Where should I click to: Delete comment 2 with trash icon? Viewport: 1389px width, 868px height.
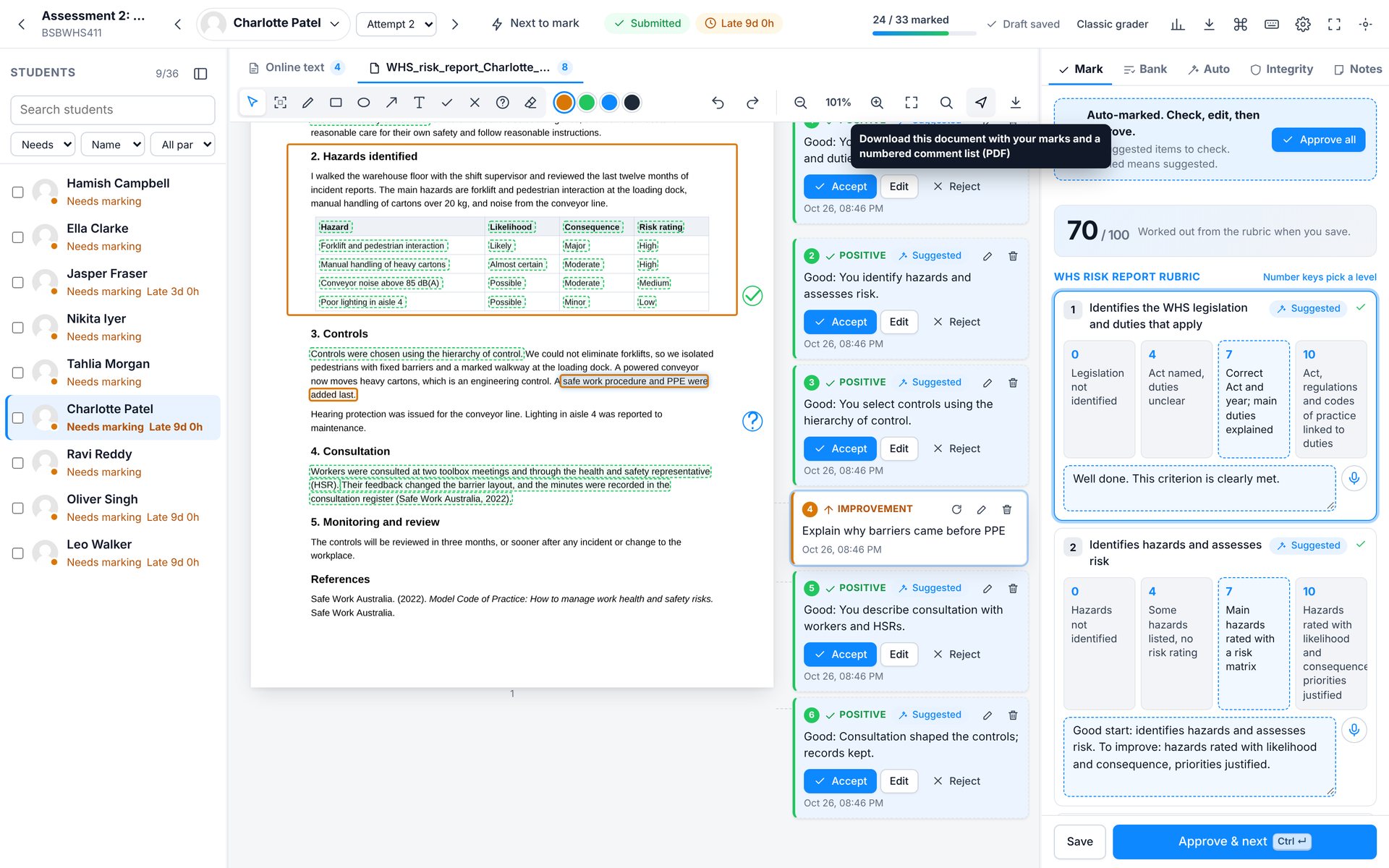pyautogui.click(x=1013, y=256)
